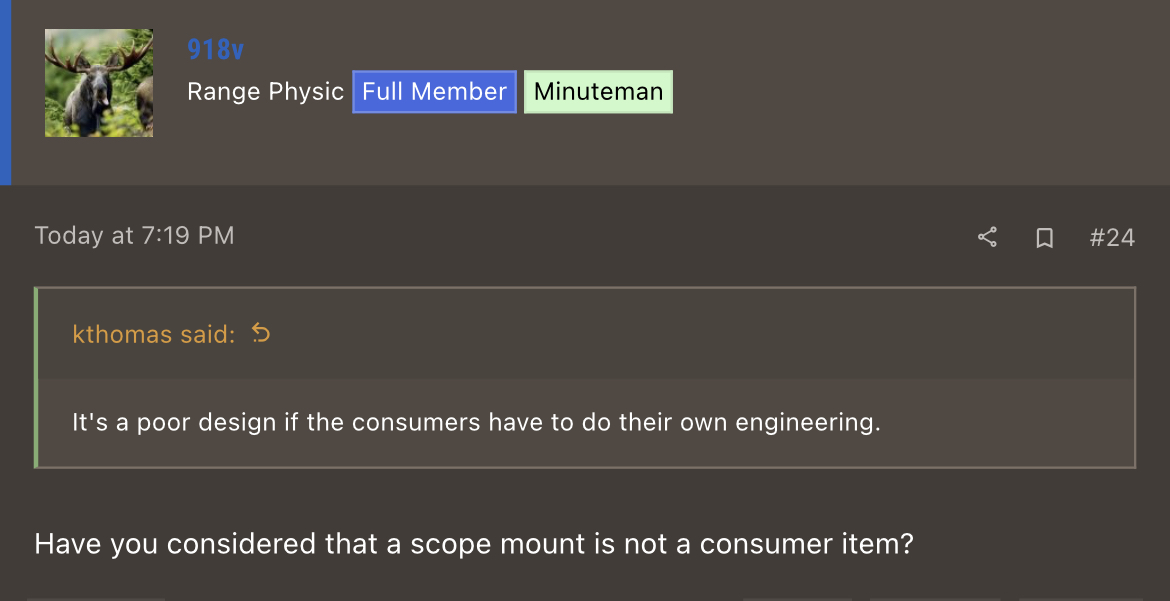The height and width of the screenshot is (601, 1170).
Task: Click the 'Range Physic' user title
Action: pyautogui.click(x=265, y=92)
